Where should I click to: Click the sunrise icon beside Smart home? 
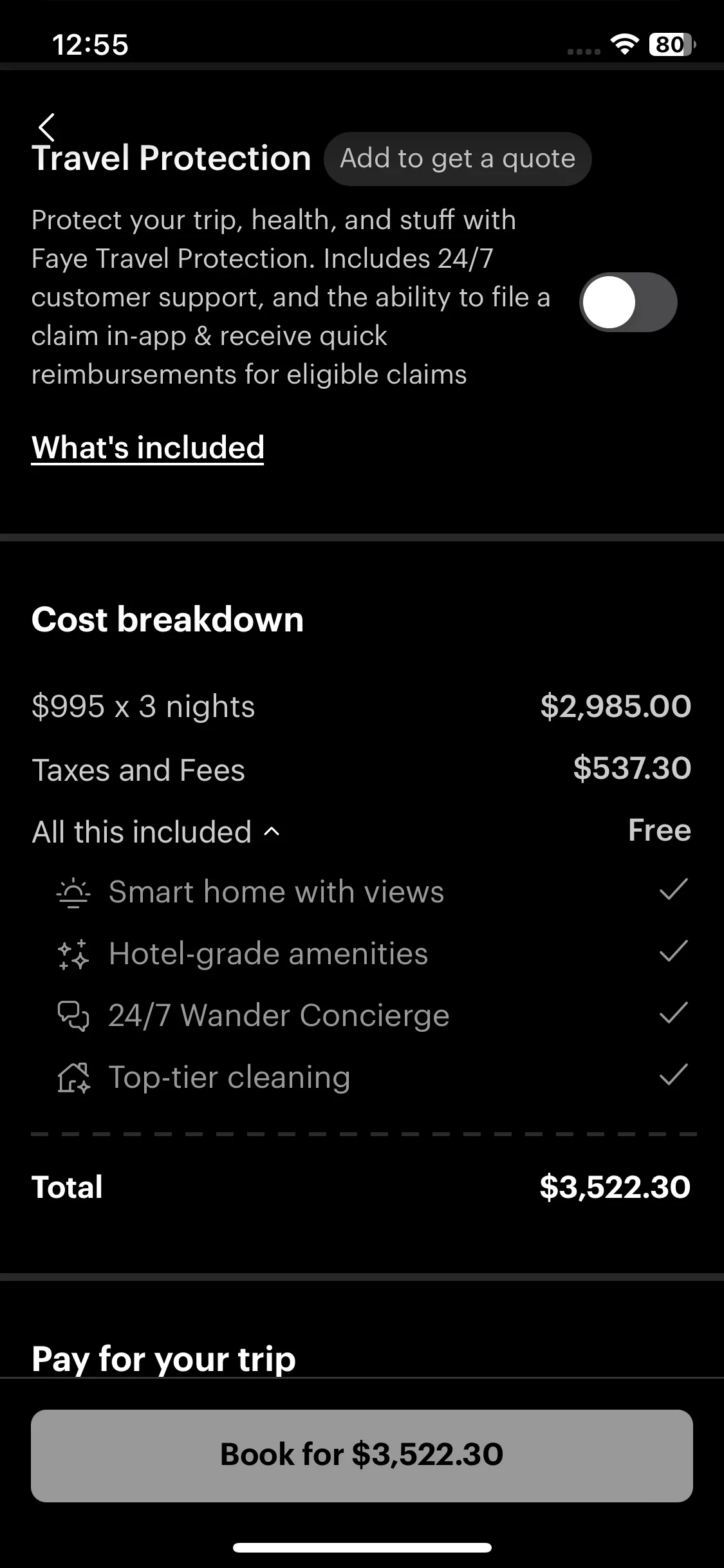coord(73,892)
